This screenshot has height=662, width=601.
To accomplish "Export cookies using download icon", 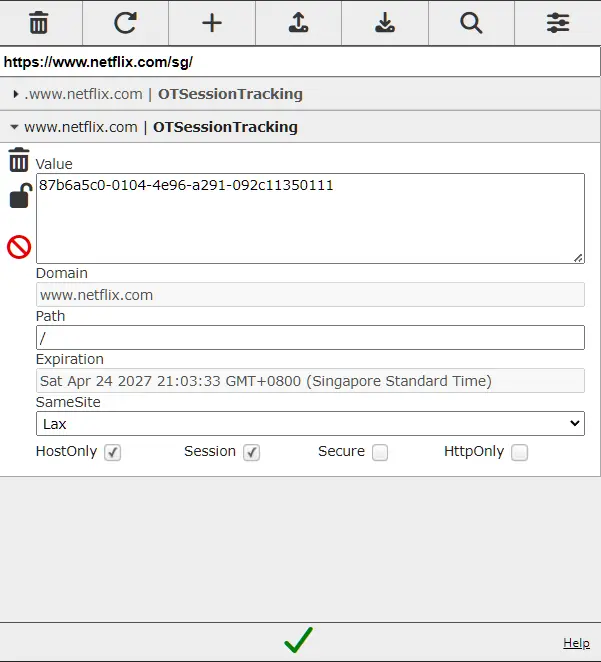I will pyautogui.click(x=385, y=23).
